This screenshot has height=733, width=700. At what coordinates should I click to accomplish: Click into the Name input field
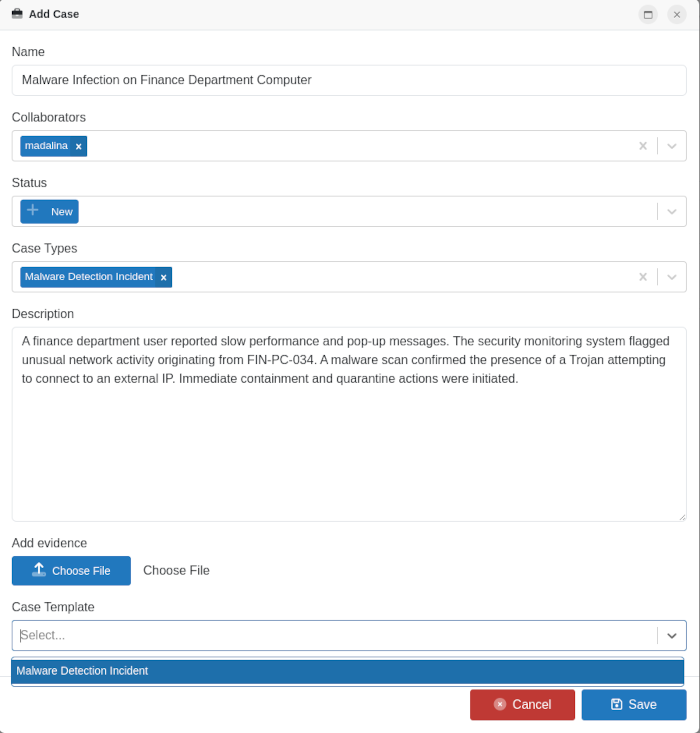pos(349,80)
